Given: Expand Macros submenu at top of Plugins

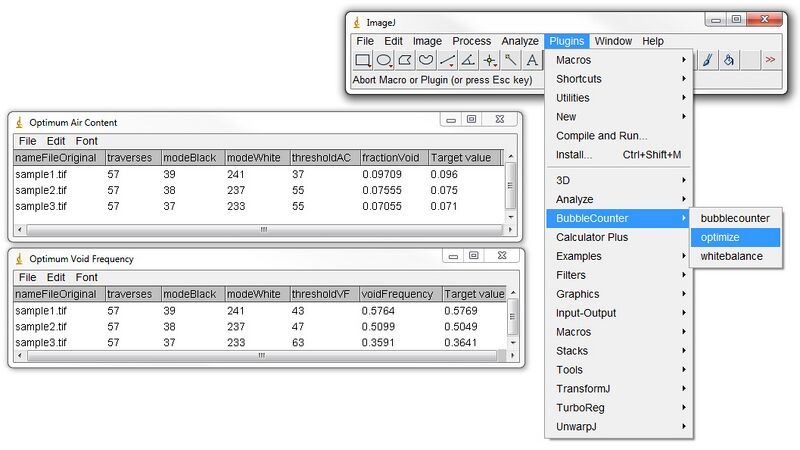Looking at the screenshot, I should [x=618, y=60].
